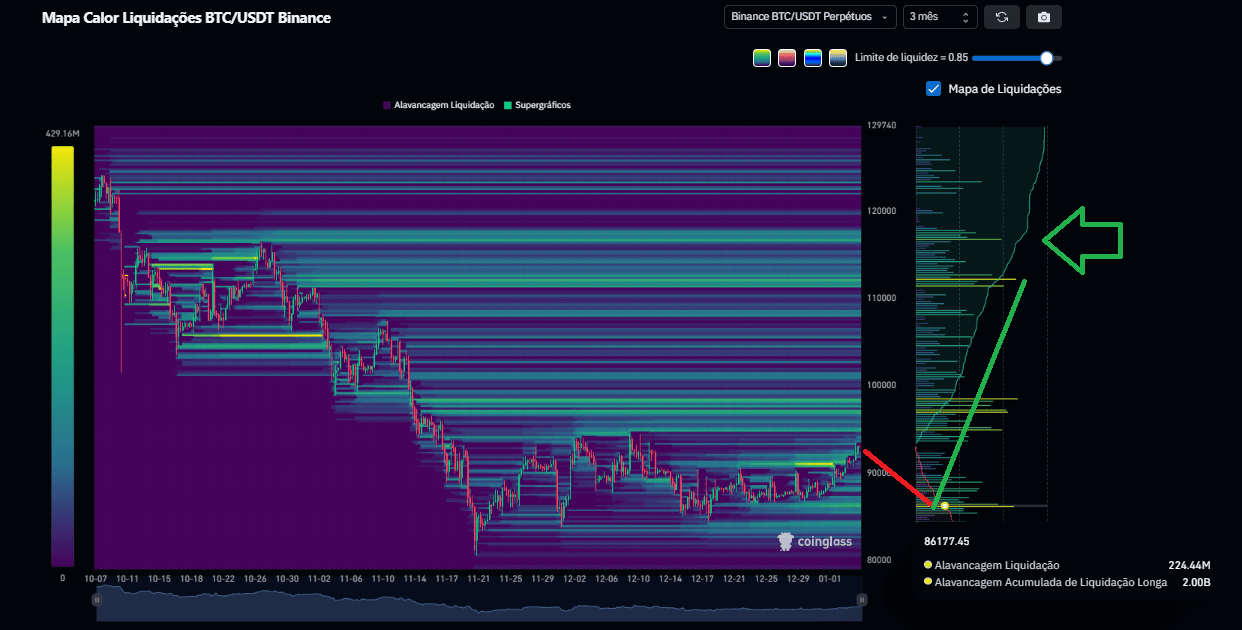
Task: Uncheck the Mapa de Liquidações checkbox
Action: pos(934,89)
